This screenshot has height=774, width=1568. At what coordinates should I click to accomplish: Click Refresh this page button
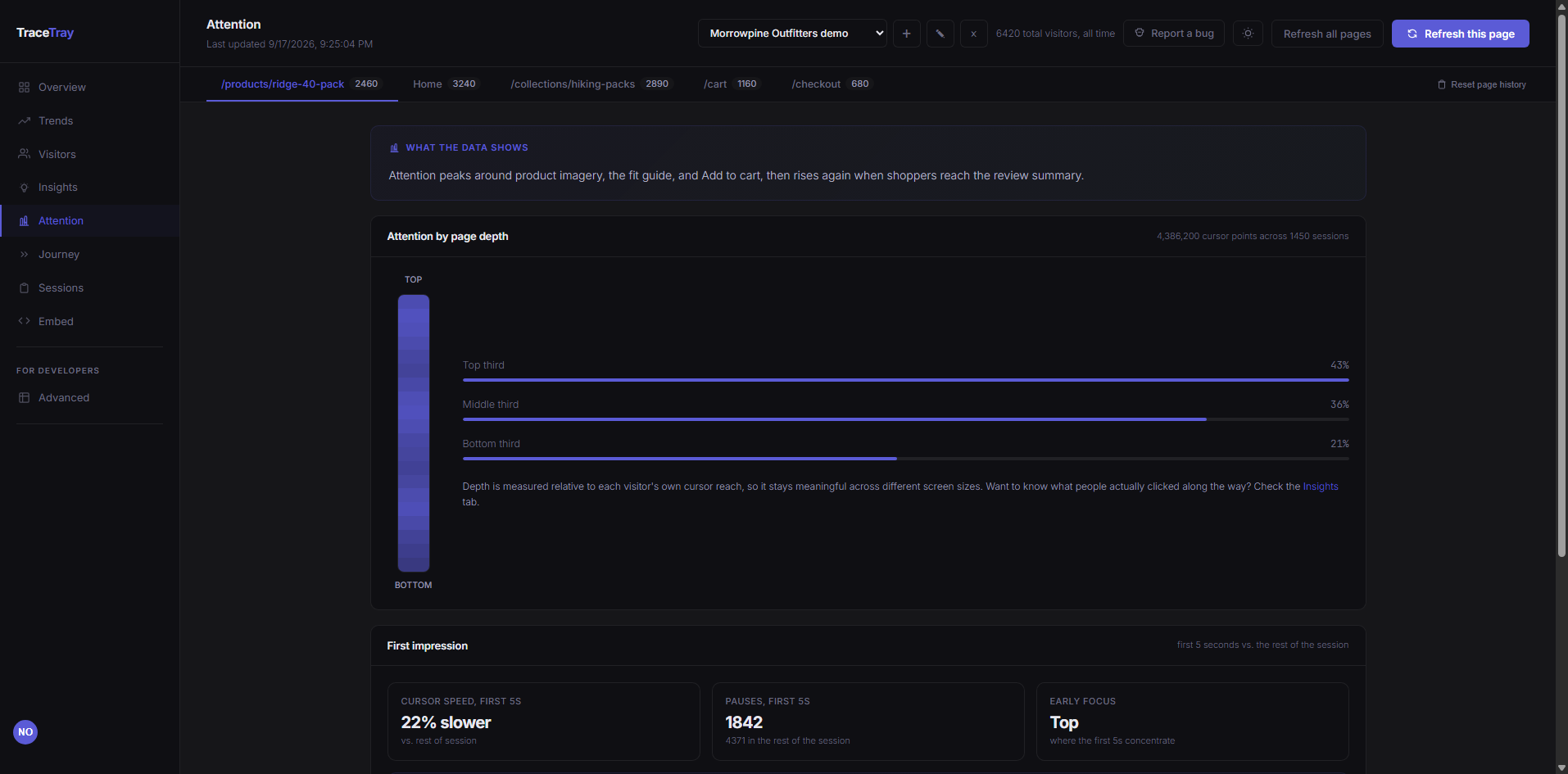[x=1461, y=34]
